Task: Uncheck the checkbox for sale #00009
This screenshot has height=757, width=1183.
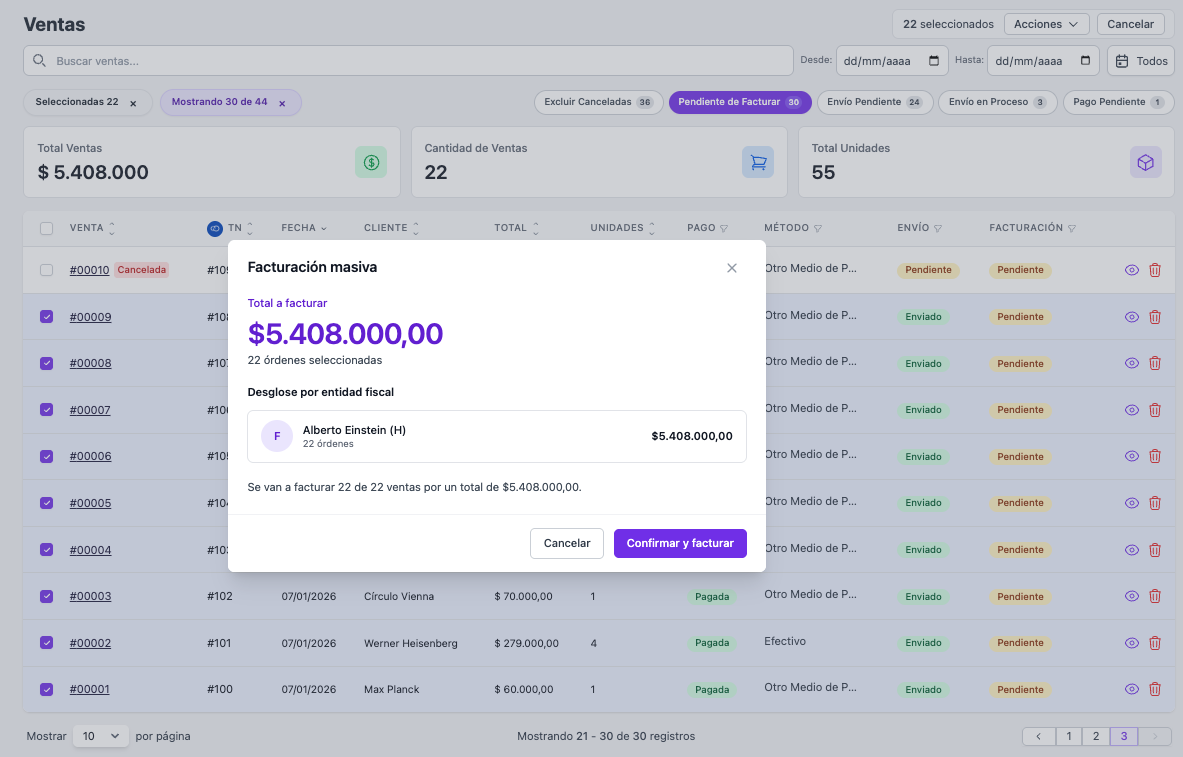Action: 46,316
